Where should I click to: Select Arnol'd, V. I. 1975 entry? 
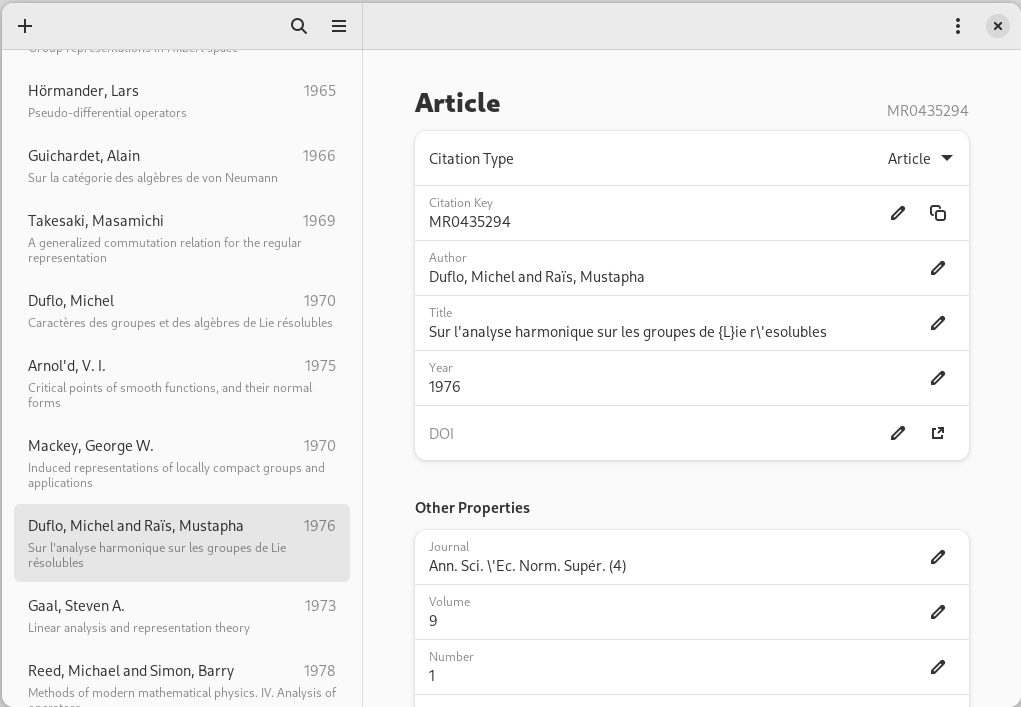pos(182,383)
